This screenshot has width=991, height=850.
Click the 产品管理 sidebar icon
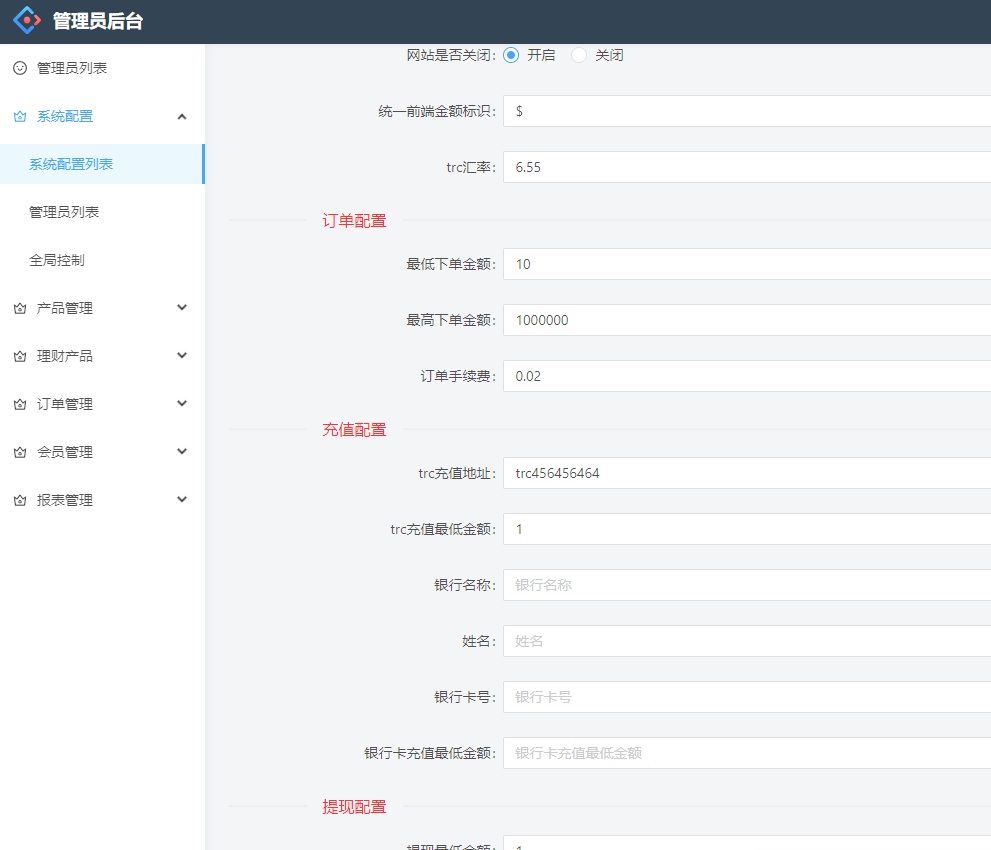click(18, 307)
